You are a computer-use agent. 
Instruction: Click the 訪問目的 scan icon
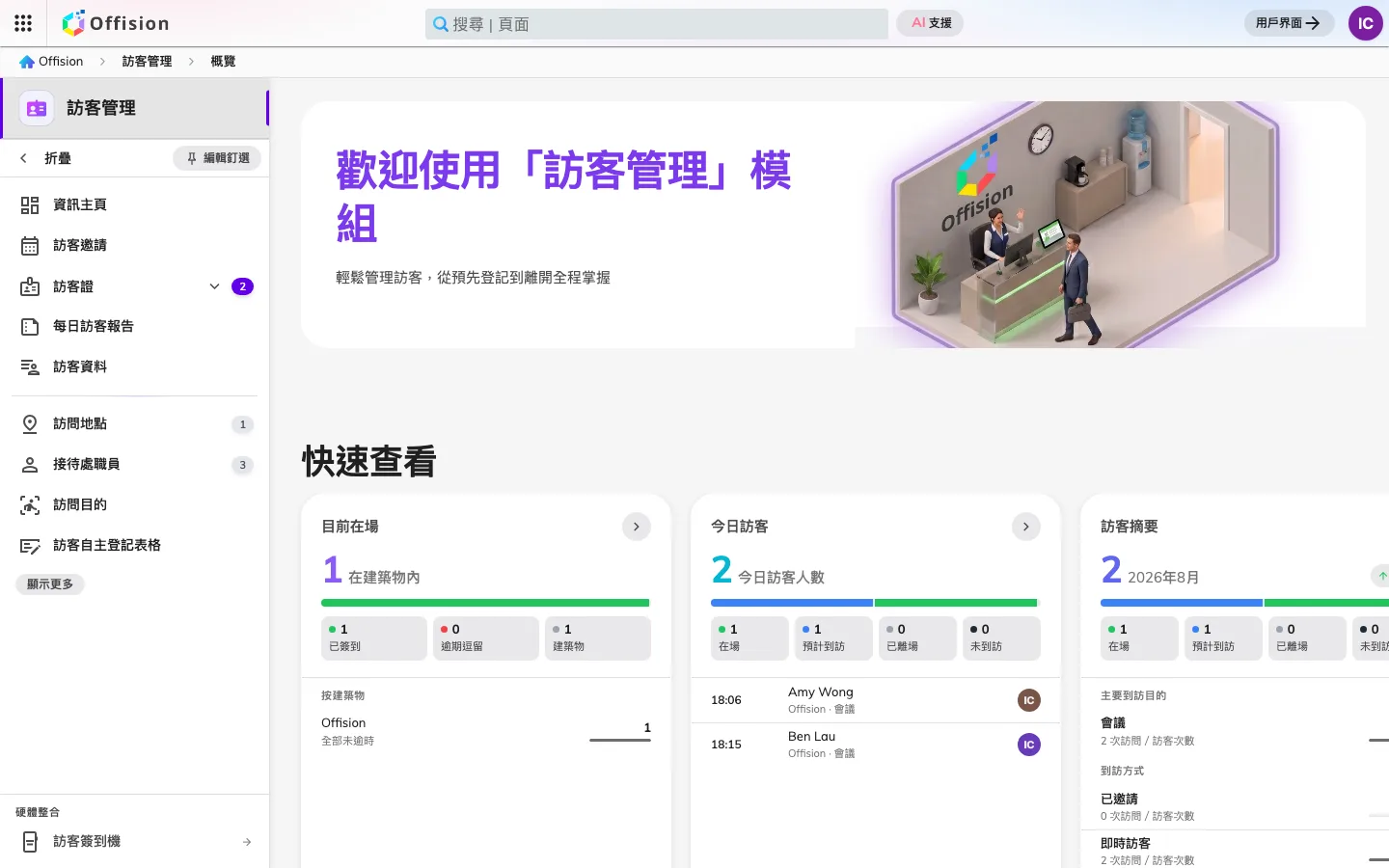click(x=30, y=505)
